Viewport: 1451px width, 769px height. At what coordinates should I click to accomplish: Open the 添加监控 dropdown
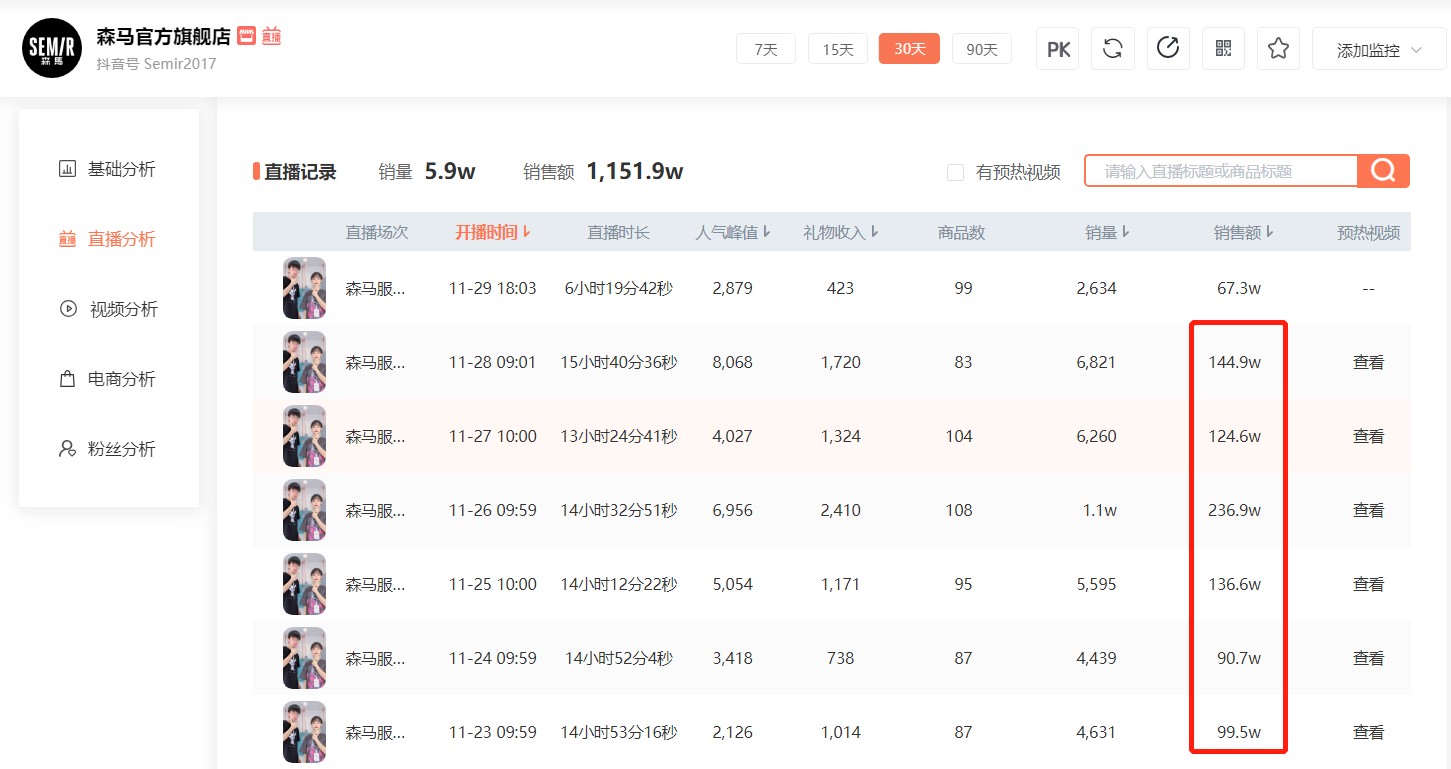(x=1379, y=50)
